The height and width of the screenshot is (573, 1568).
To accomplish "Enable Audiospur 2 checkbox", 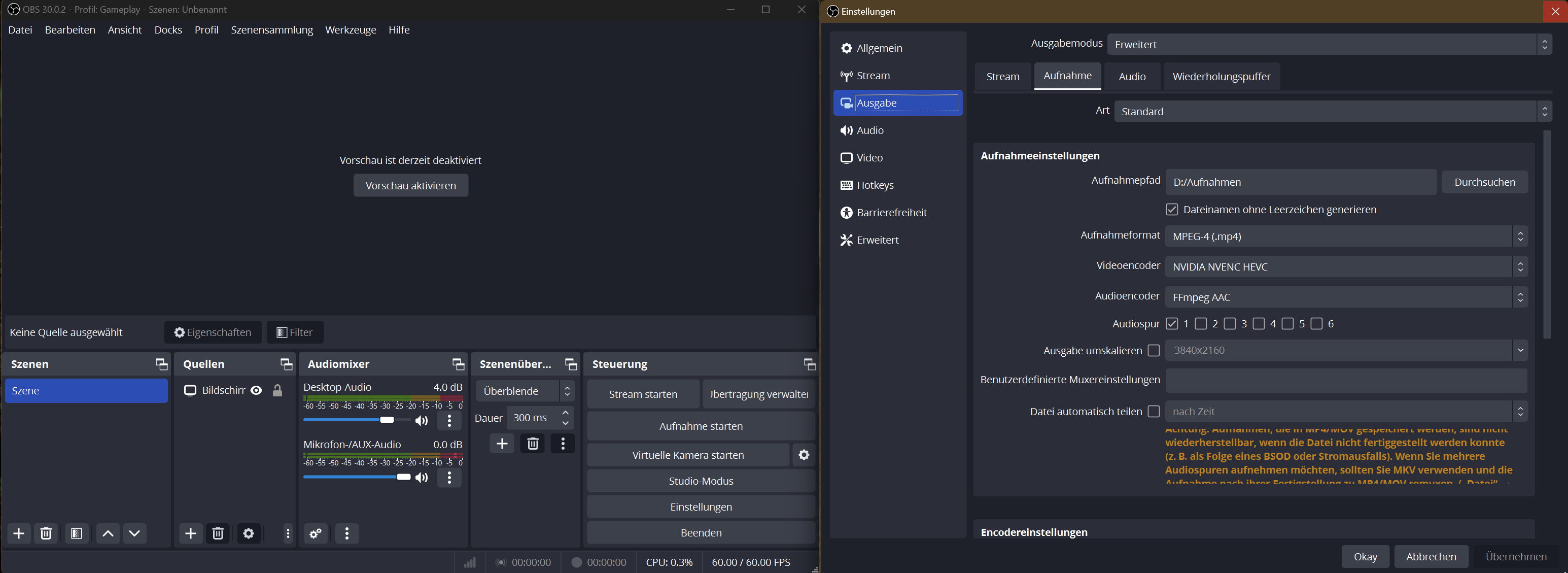I will click(x=1201, y=323).
